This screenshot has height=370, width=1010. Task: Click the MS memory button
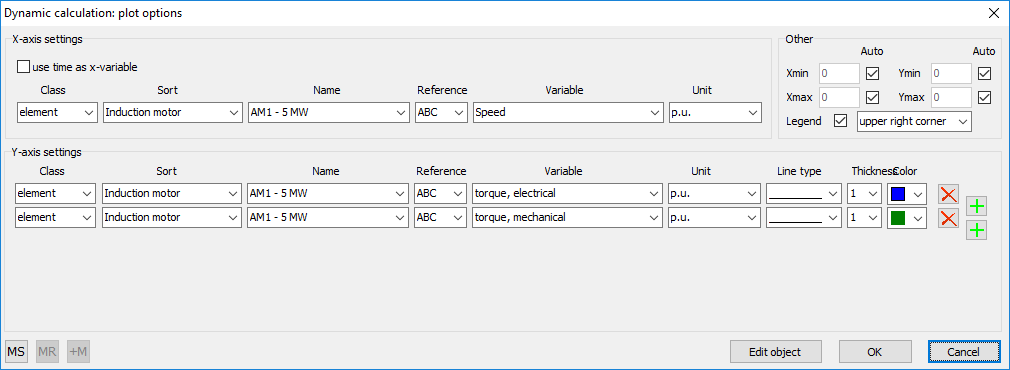16,352
